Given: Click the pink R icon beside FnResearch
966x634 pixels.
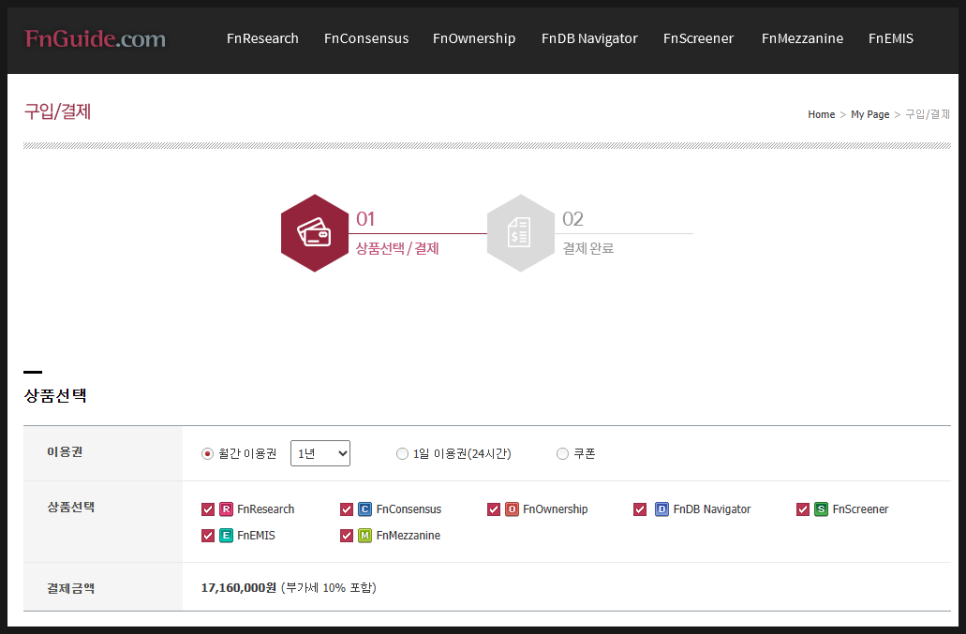Looking at the screenshot, I should pos(226,509).
